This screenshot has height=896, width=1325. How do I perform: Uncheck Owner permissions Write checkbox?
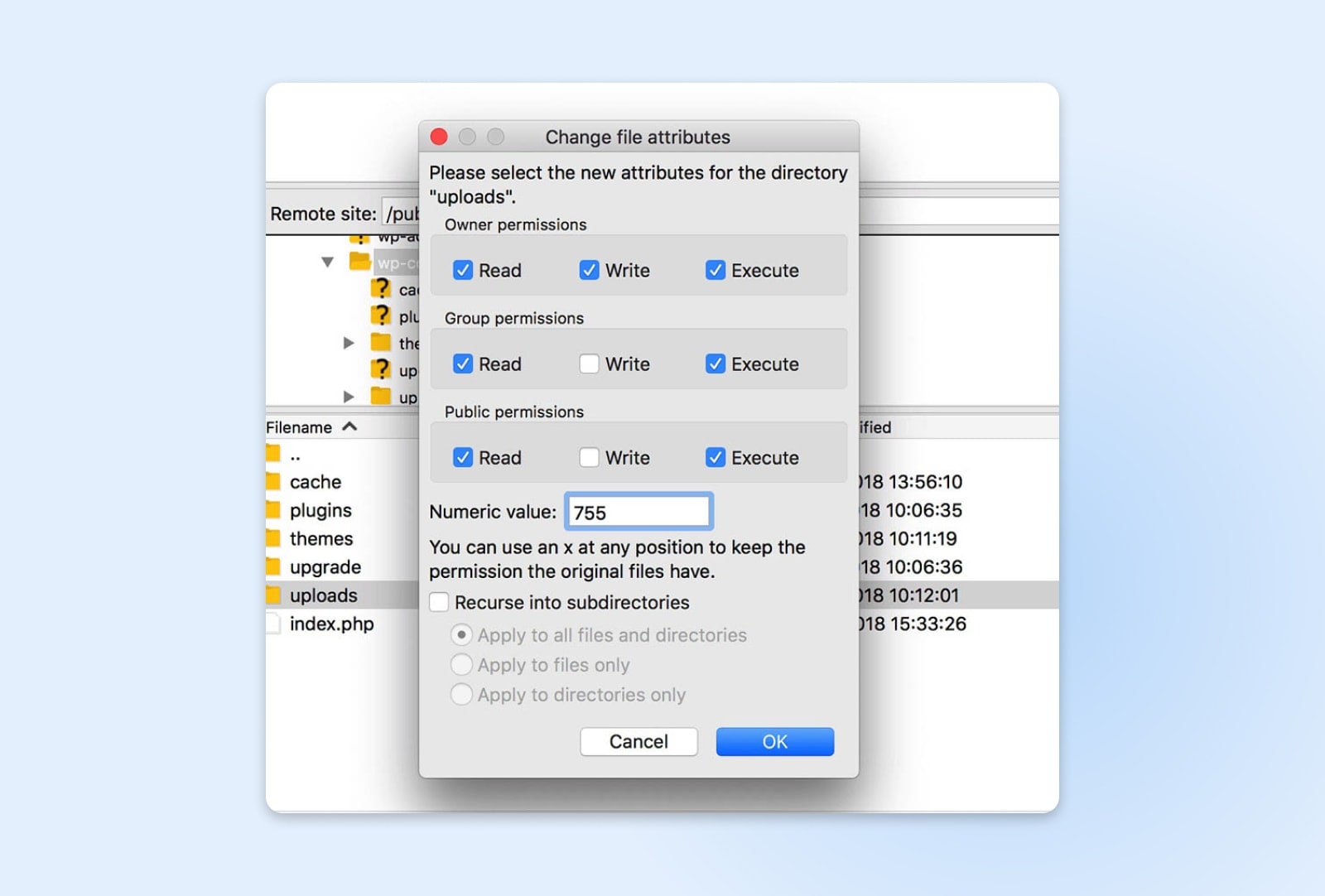click(589, 271)
